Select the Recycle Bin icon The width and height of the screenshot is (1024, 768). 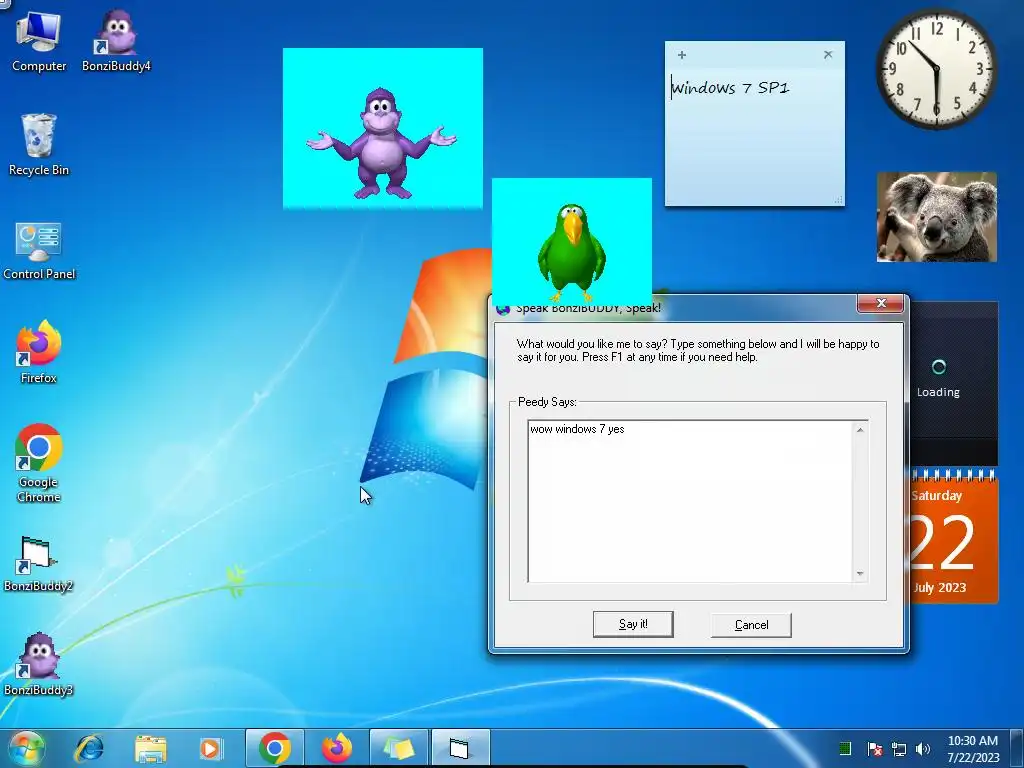[x=39, y=144]
